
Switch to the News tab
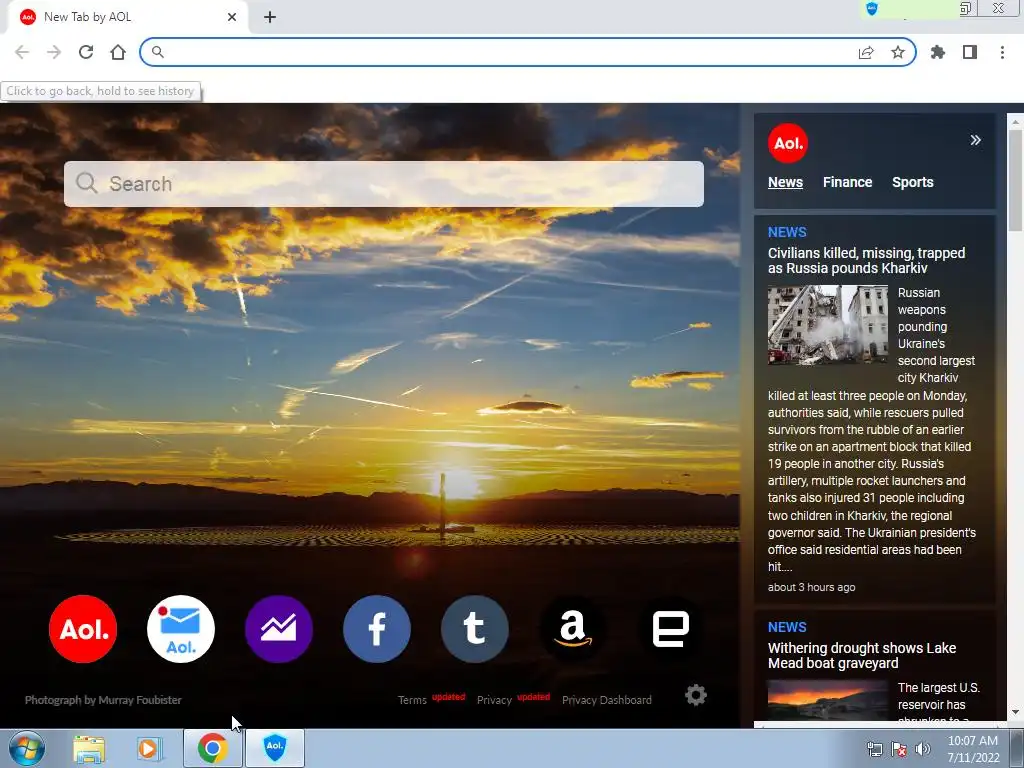[x=785, y=182]
